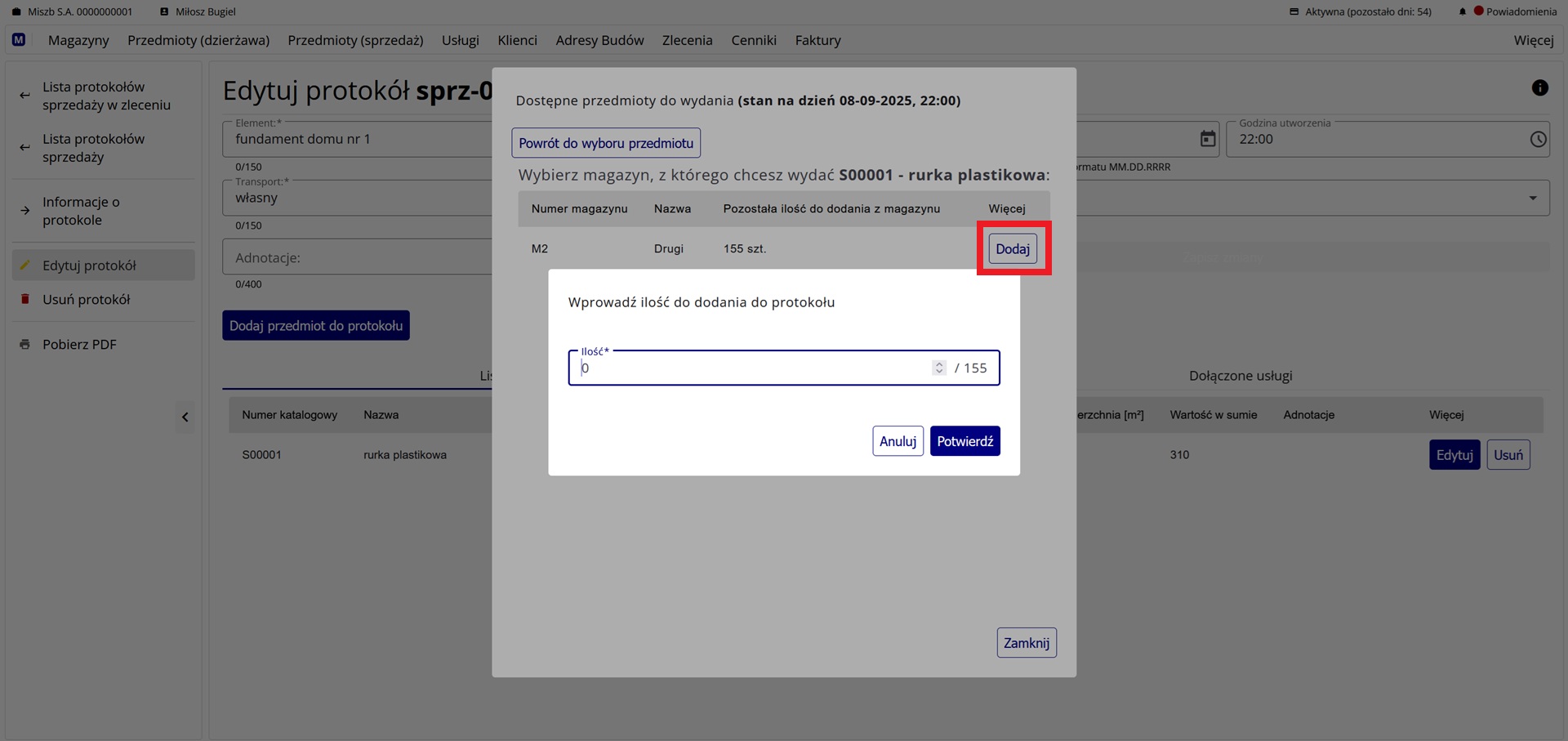Switch to Dołączone usługi tab
1568x741 pixels.
point(1240,376)
